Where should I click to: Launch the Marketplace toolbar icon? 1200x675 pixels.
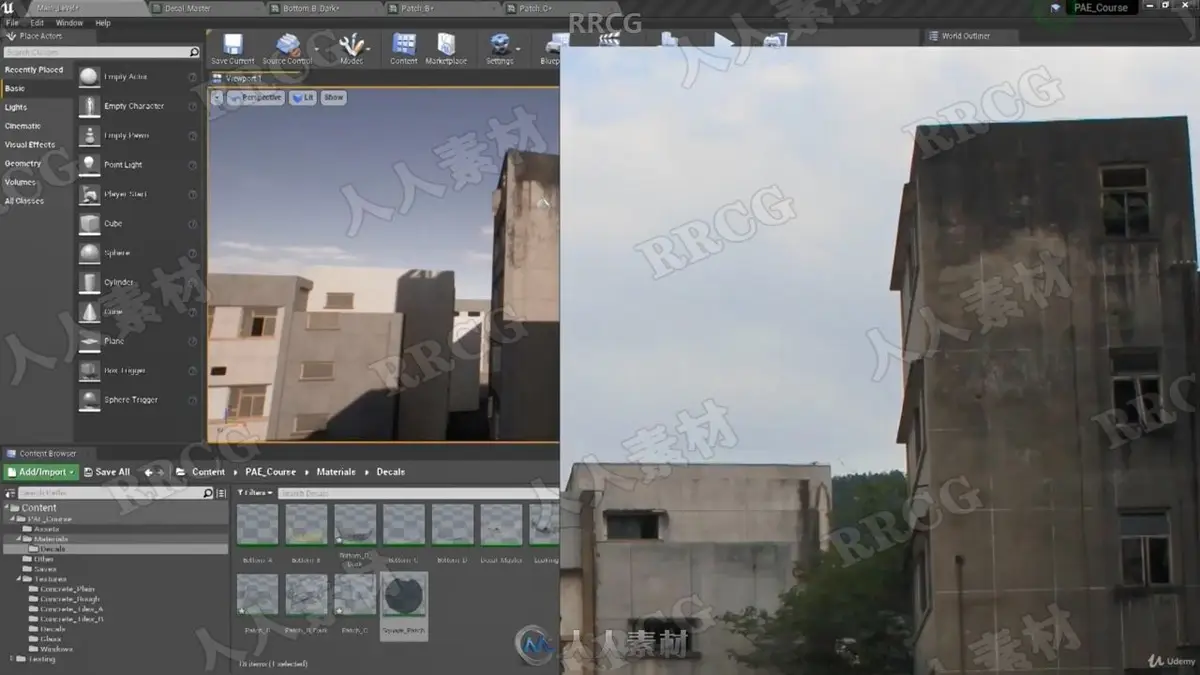[446, 45]
